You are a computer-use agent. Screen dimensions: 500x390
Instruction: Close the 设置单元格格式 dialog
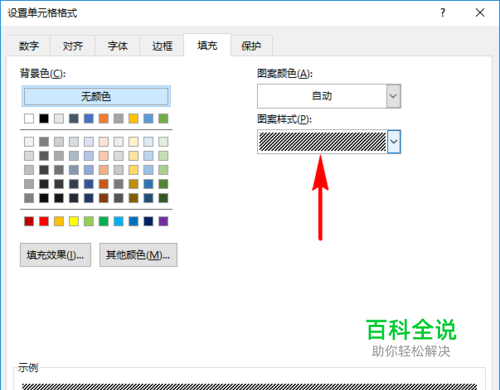pyautogui.click(x=480, y=13)
